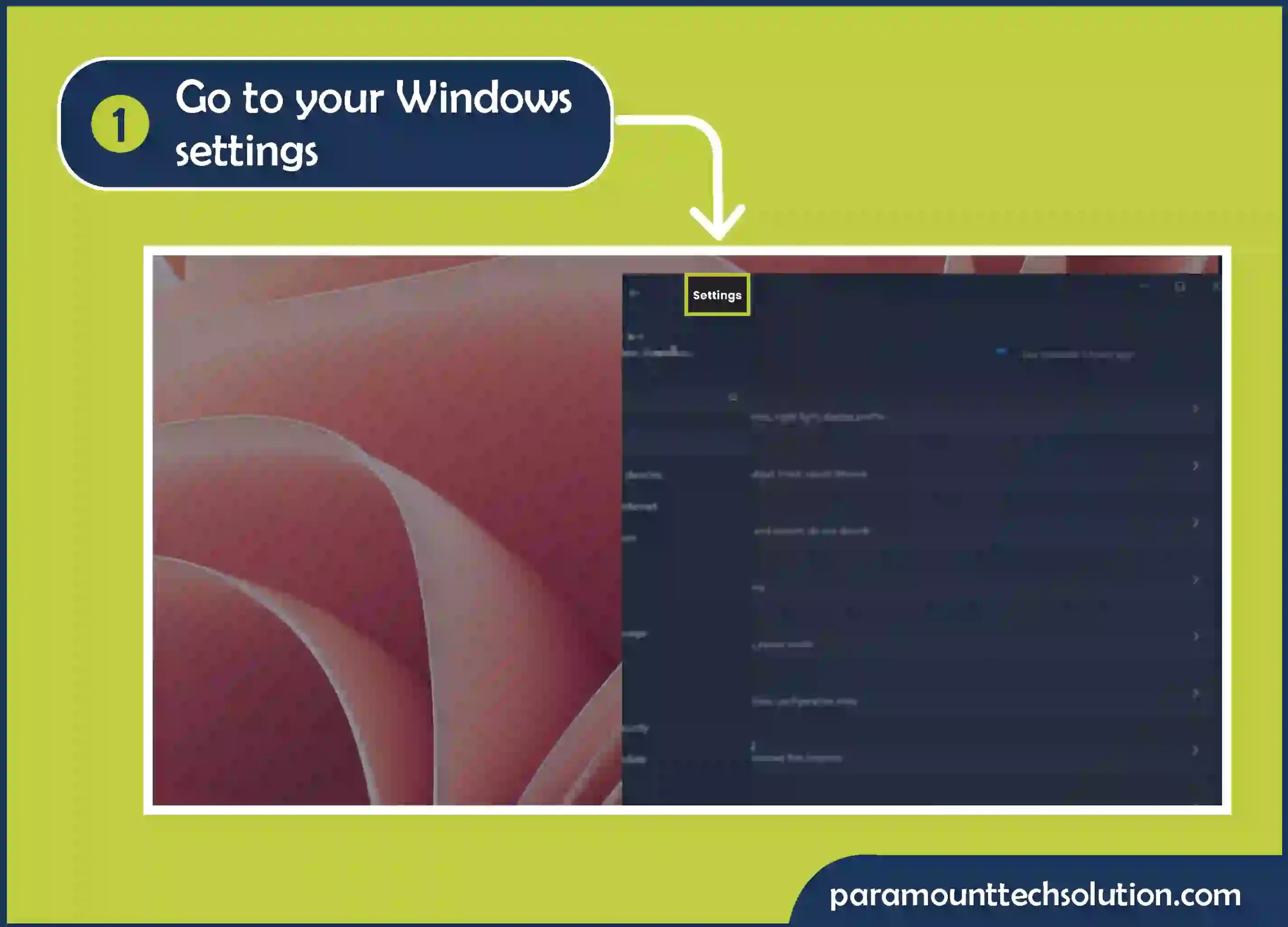
Task: Click the Settings header label
Action: (x=717, y=294)
